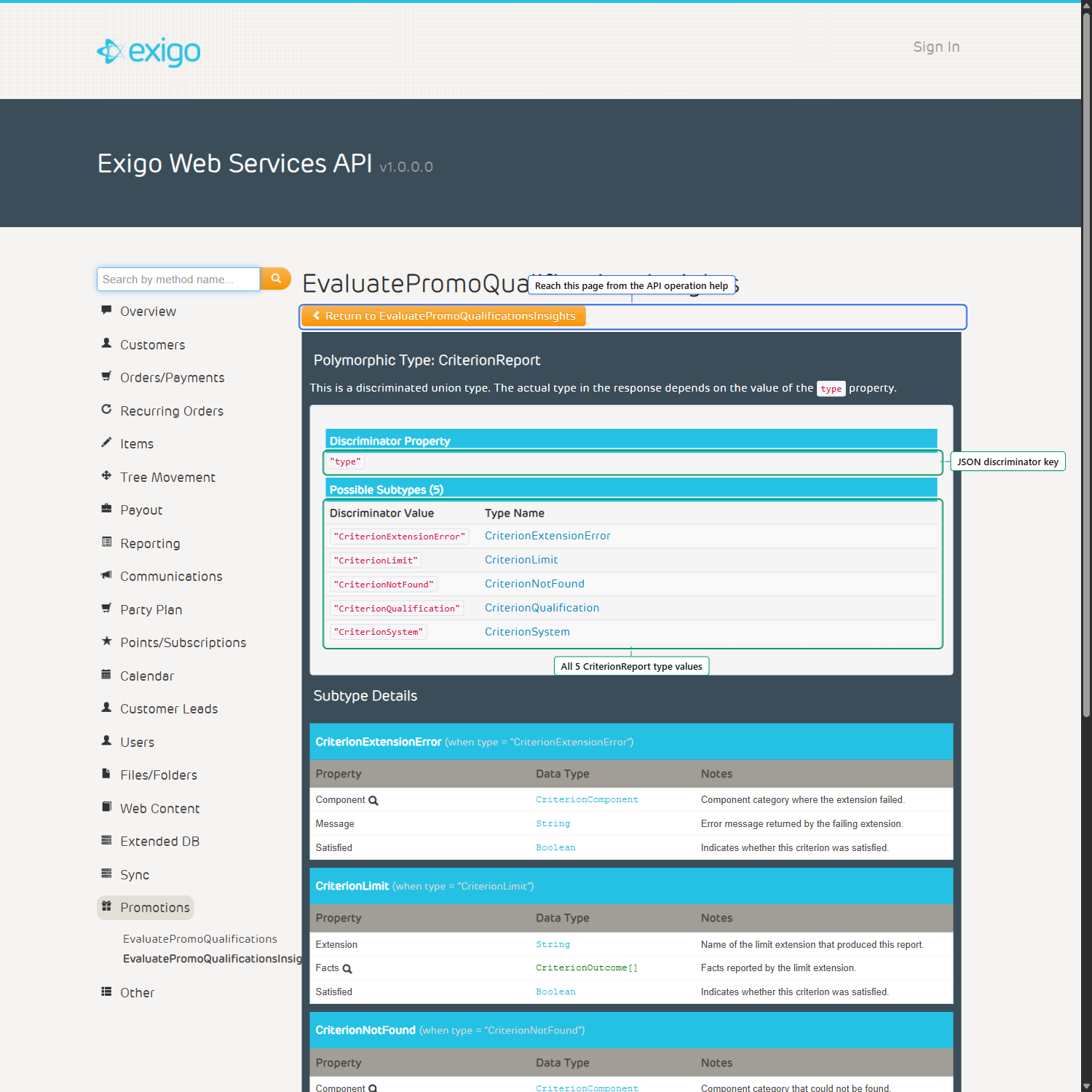1092x1092 pixels.
Task: Open the CriterionLimit type link
Action: pos(521,560)
